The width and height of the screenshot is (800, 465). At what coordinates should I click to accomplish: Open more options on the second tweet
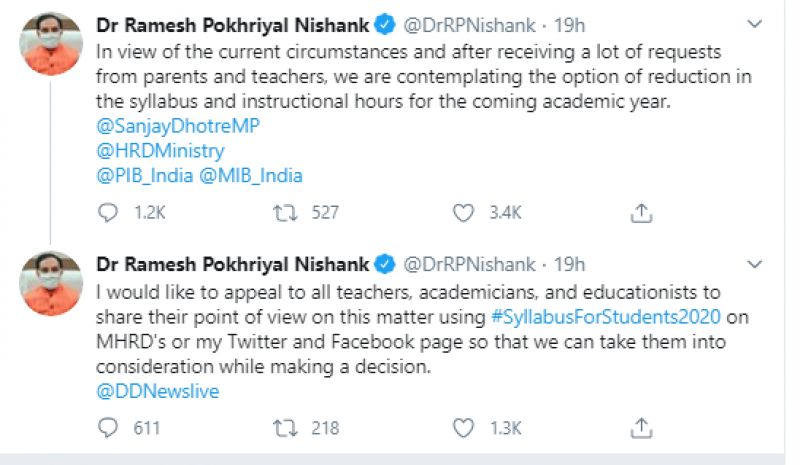pos(753,264)
